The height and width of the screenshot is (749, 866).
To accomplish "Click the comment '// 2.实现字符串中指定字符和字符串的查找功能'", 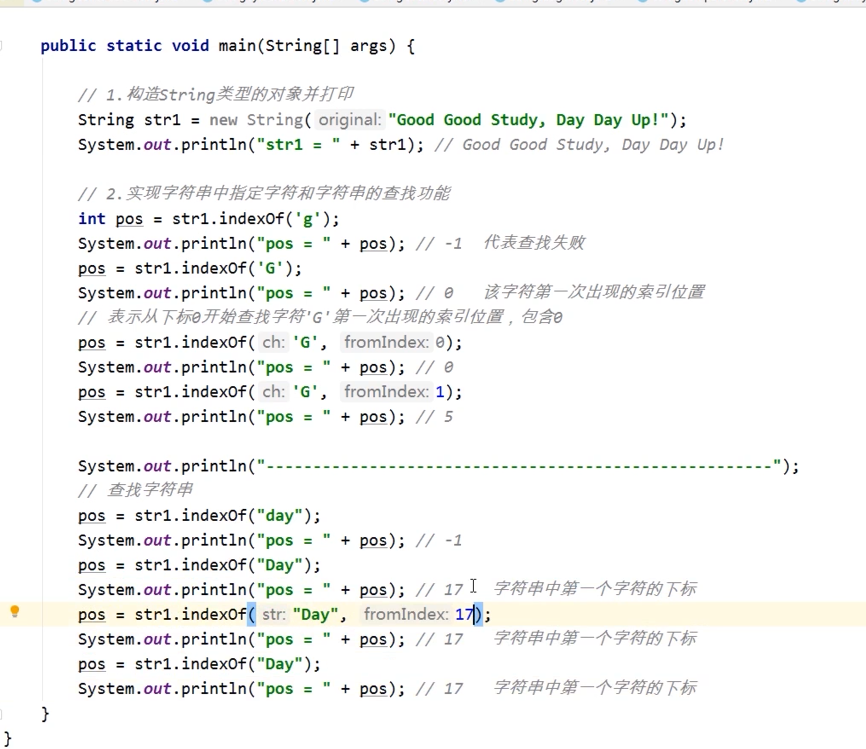I will (x=264, y=194).
